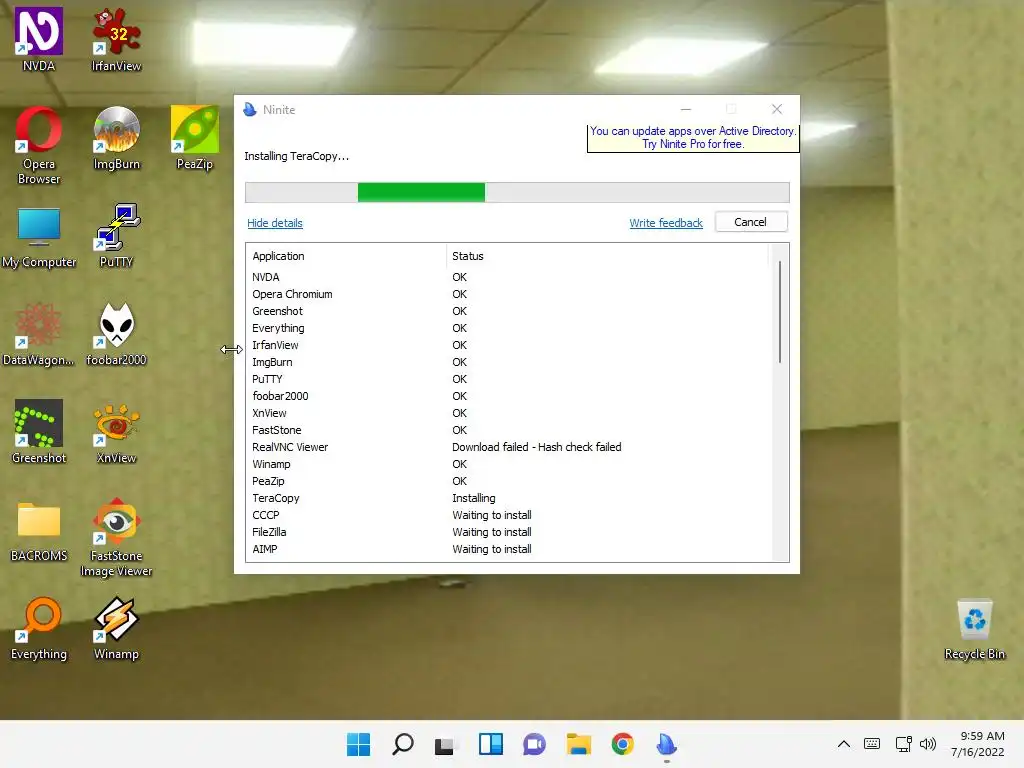
Task: Click the Ninite Pro Active Directory banner
Action: 693,138
